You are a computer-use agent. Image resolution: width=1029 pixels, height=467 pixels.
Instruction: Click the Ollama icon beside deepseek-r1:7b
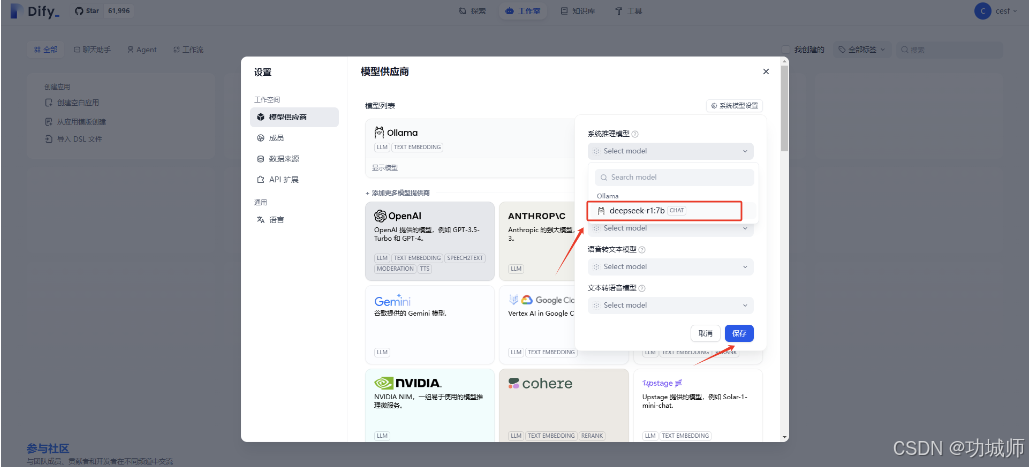coord(600,211)
